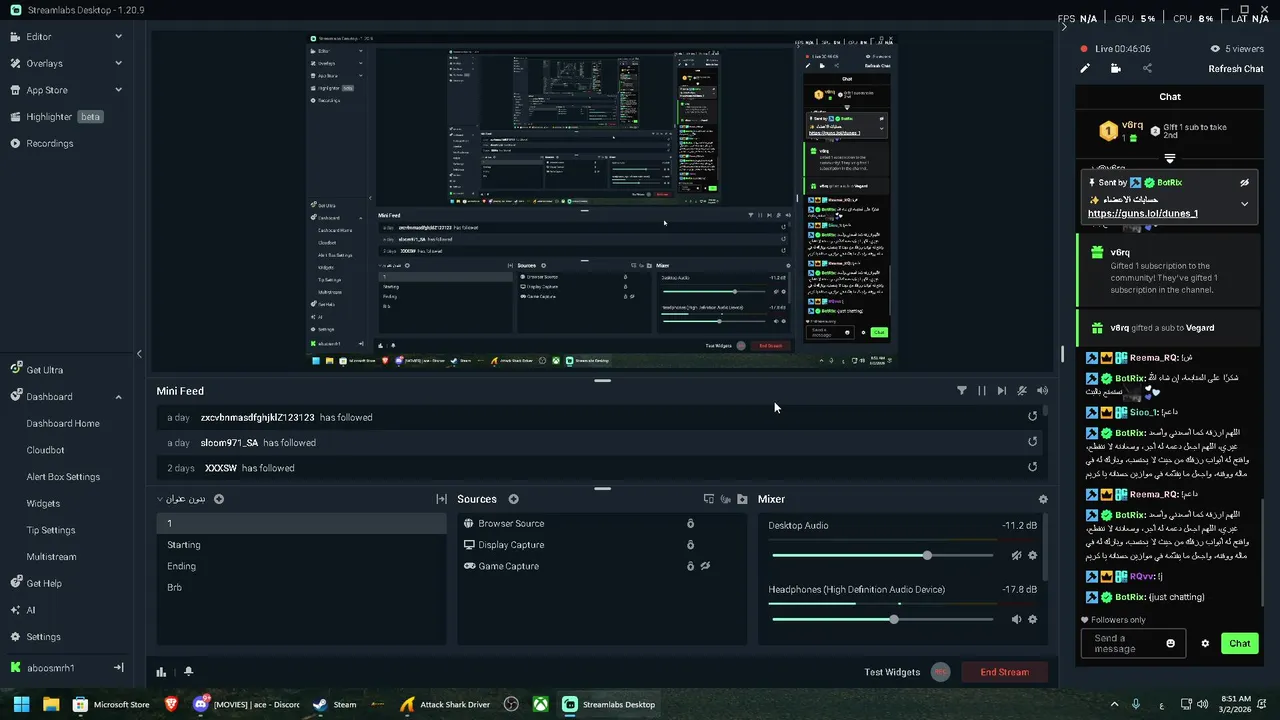Expand the scene collection dropdown
1280x720 pixels.
(x=181, y=499)
